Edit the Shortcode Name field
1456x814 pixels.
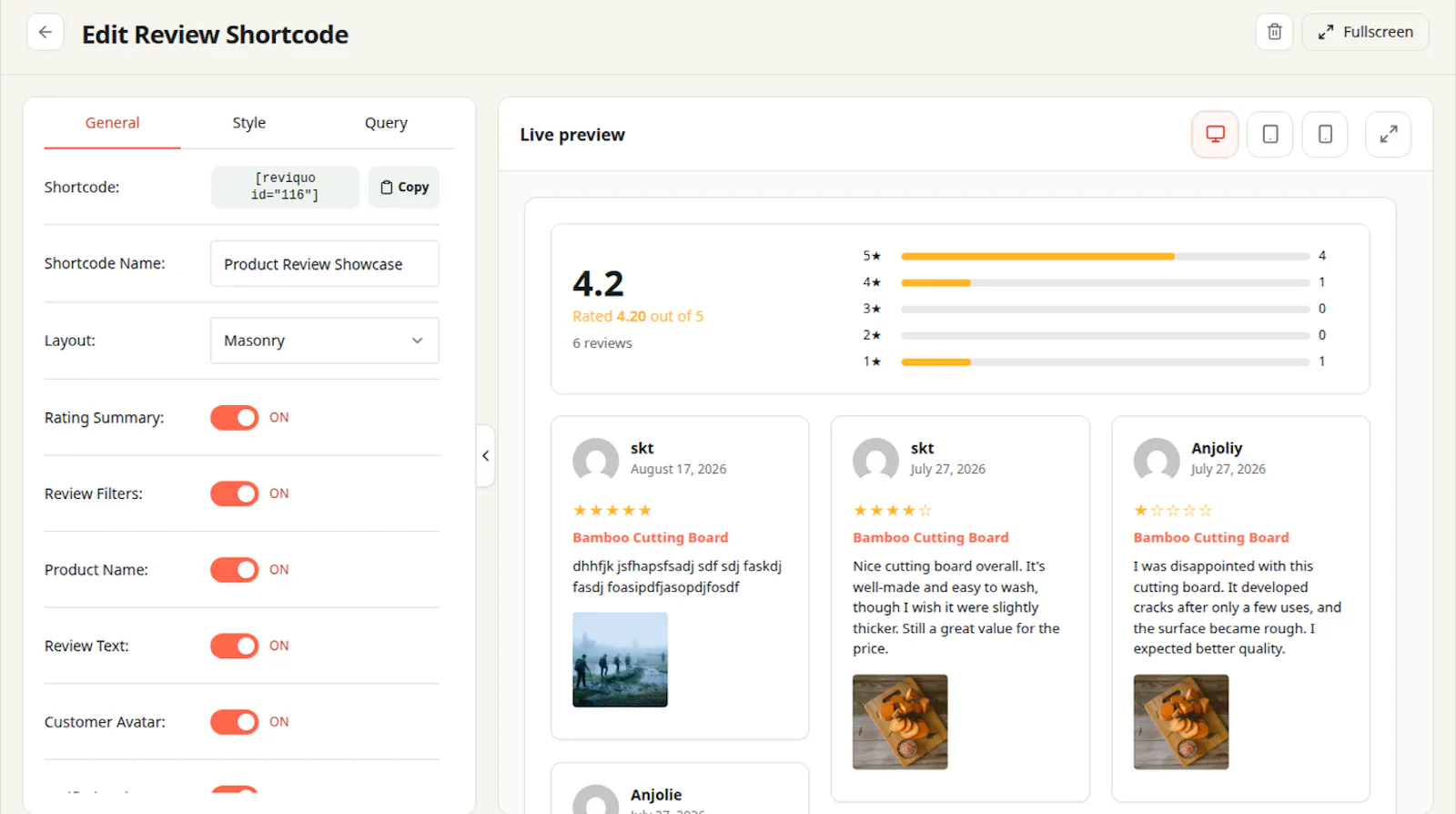[325, 264]
